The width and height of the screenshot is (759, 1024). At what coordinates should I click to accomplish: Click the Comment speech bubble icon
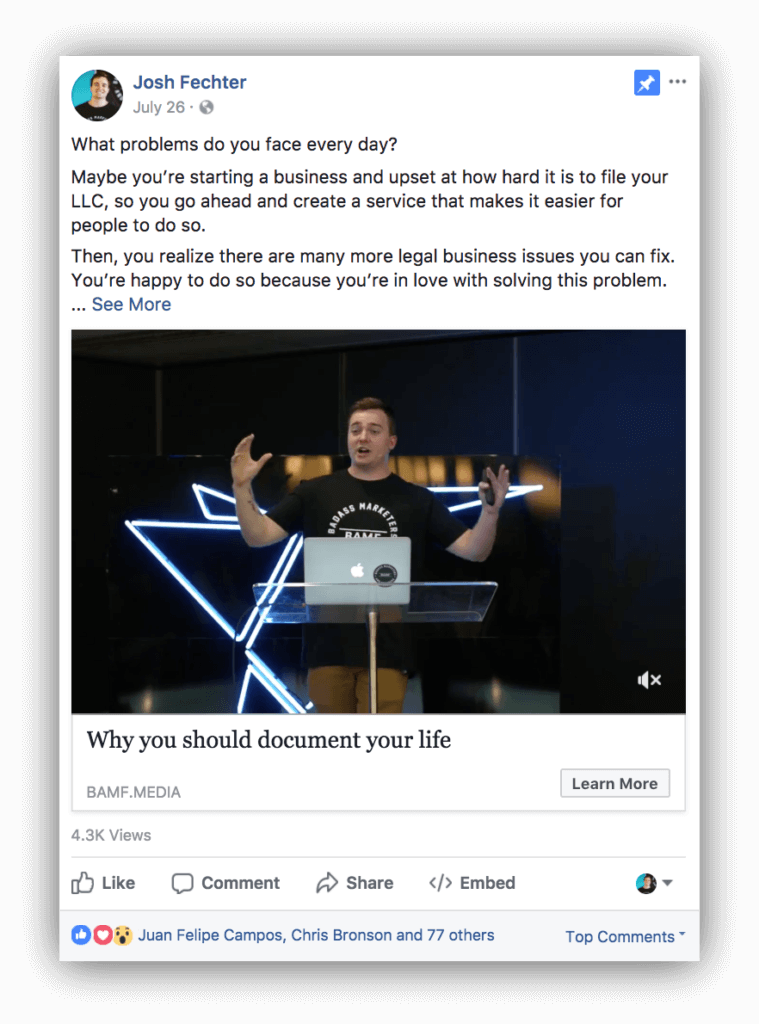(x=182, y=883)
